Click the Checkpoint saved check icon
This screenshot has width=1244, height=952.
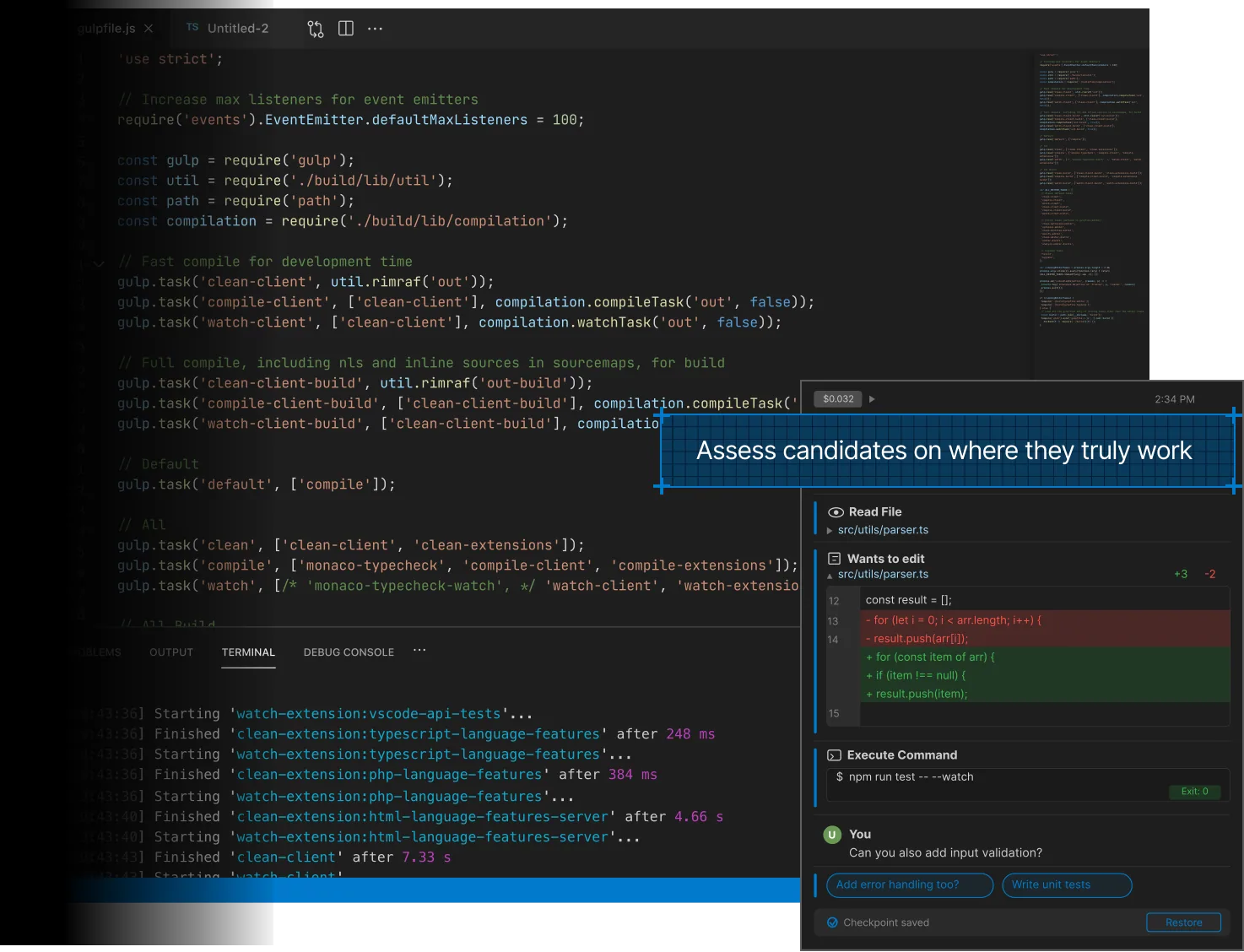pyautogui.click(x=832, y=922)
